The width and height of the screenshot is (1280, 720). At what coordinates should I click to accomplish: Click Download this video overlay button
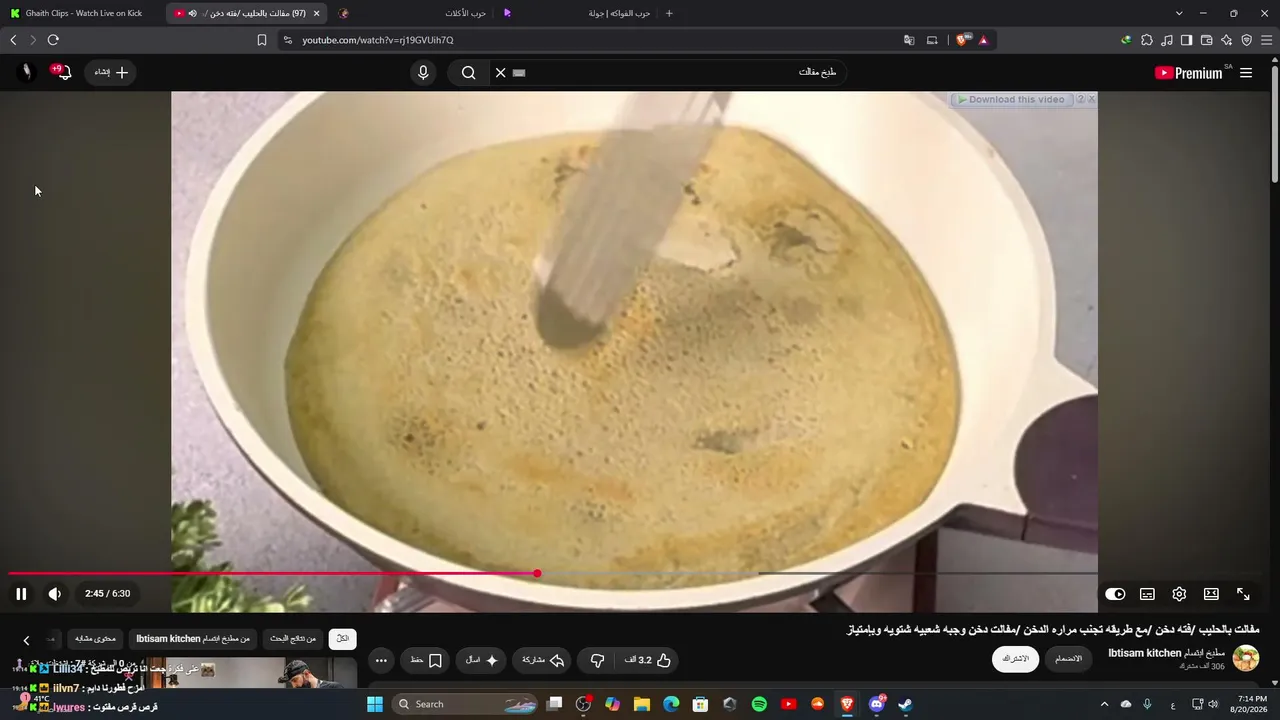pyautogui.click(x=1010, y=99)
